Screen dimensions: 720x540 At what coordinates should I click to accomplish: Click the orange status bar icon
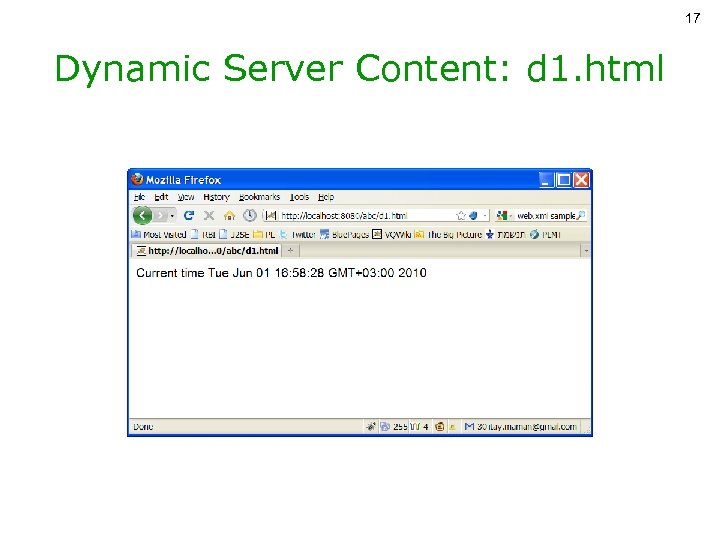point(439,427)
